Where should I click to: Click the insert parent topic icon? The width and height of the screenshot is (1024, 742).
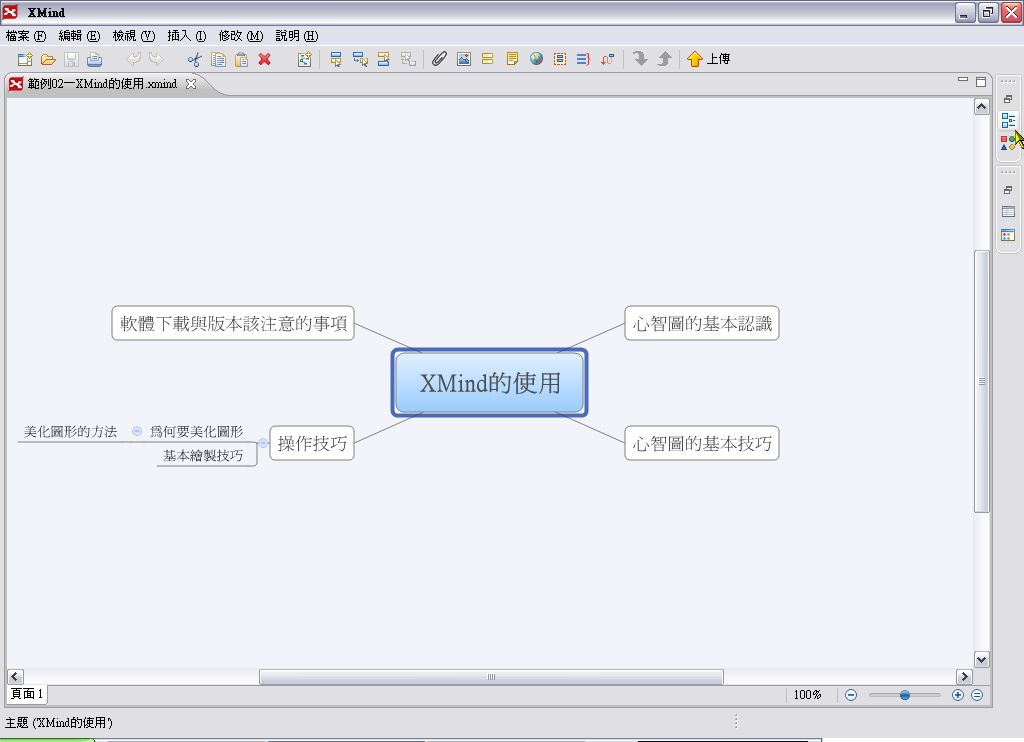[x=408, y=59]
